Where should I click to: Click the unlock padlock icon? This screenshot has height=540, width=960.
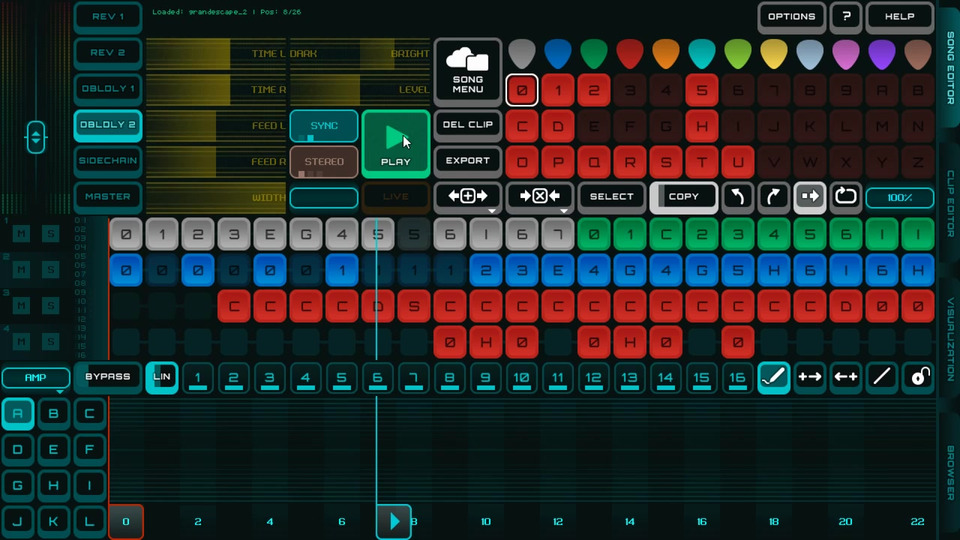click(x=918, y=377)
